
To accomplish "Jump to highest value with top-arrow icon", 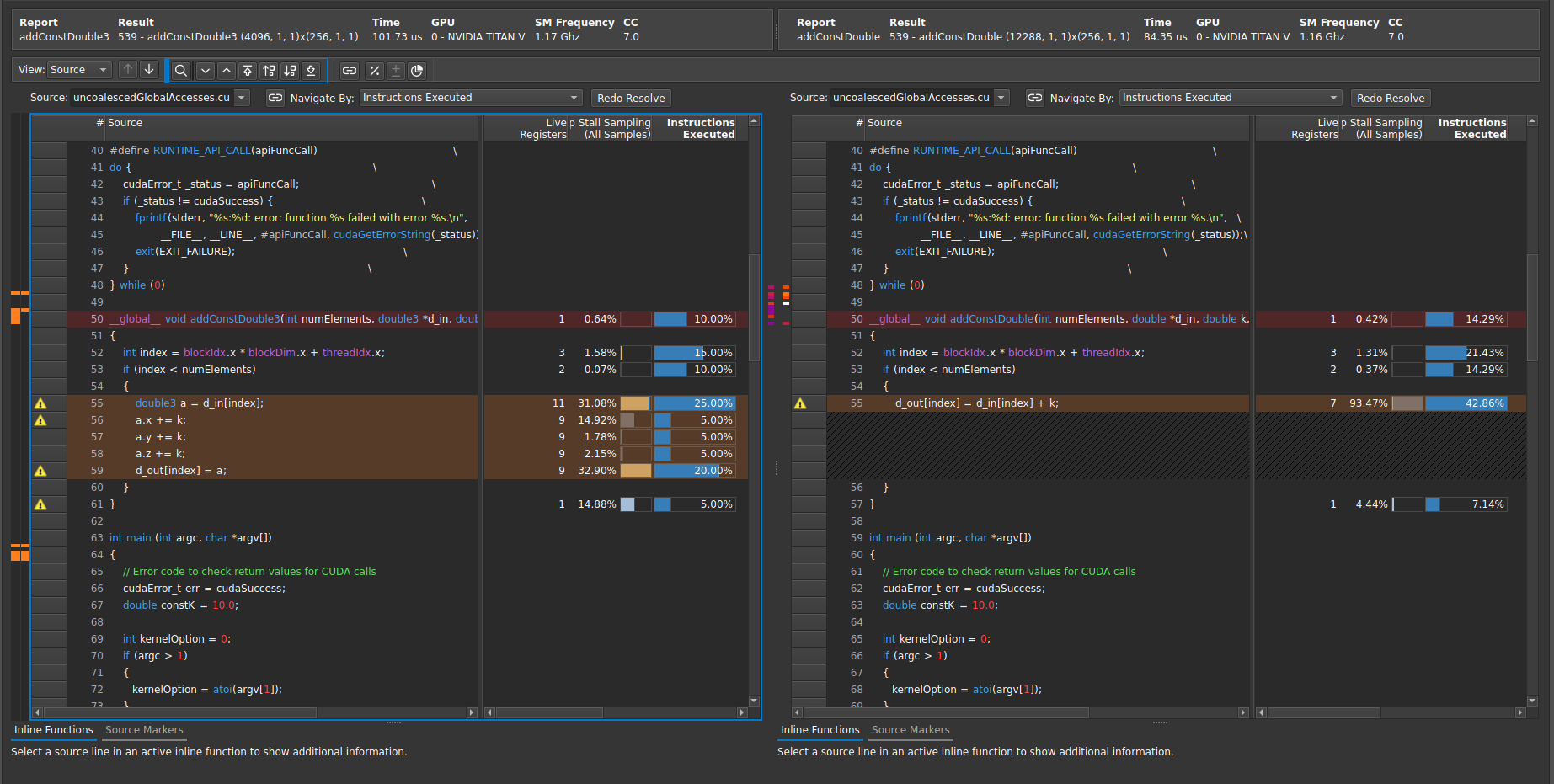I will (247, 71).
